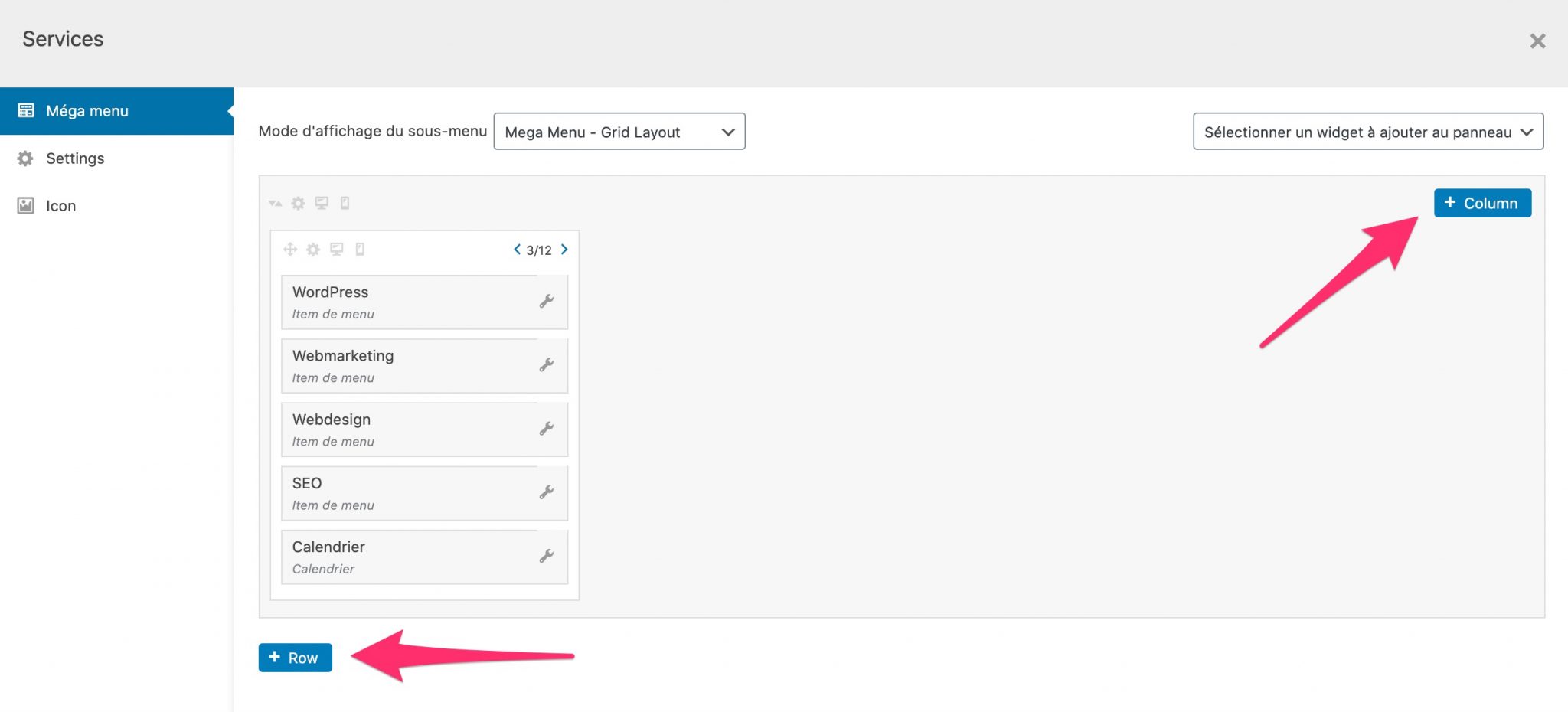1568x712 pixels.
Task: Open the column settings gear icon
Action: pyautogui.click(x=313, y=250)
